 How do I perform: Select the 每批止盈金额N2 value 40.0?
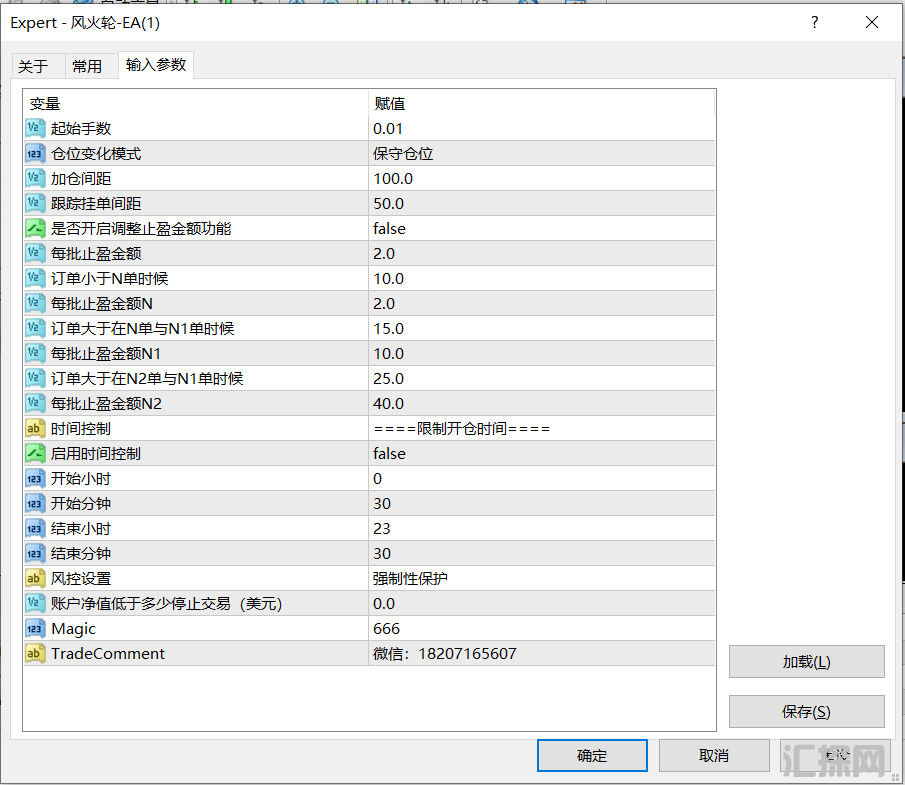tap(541, 403)
